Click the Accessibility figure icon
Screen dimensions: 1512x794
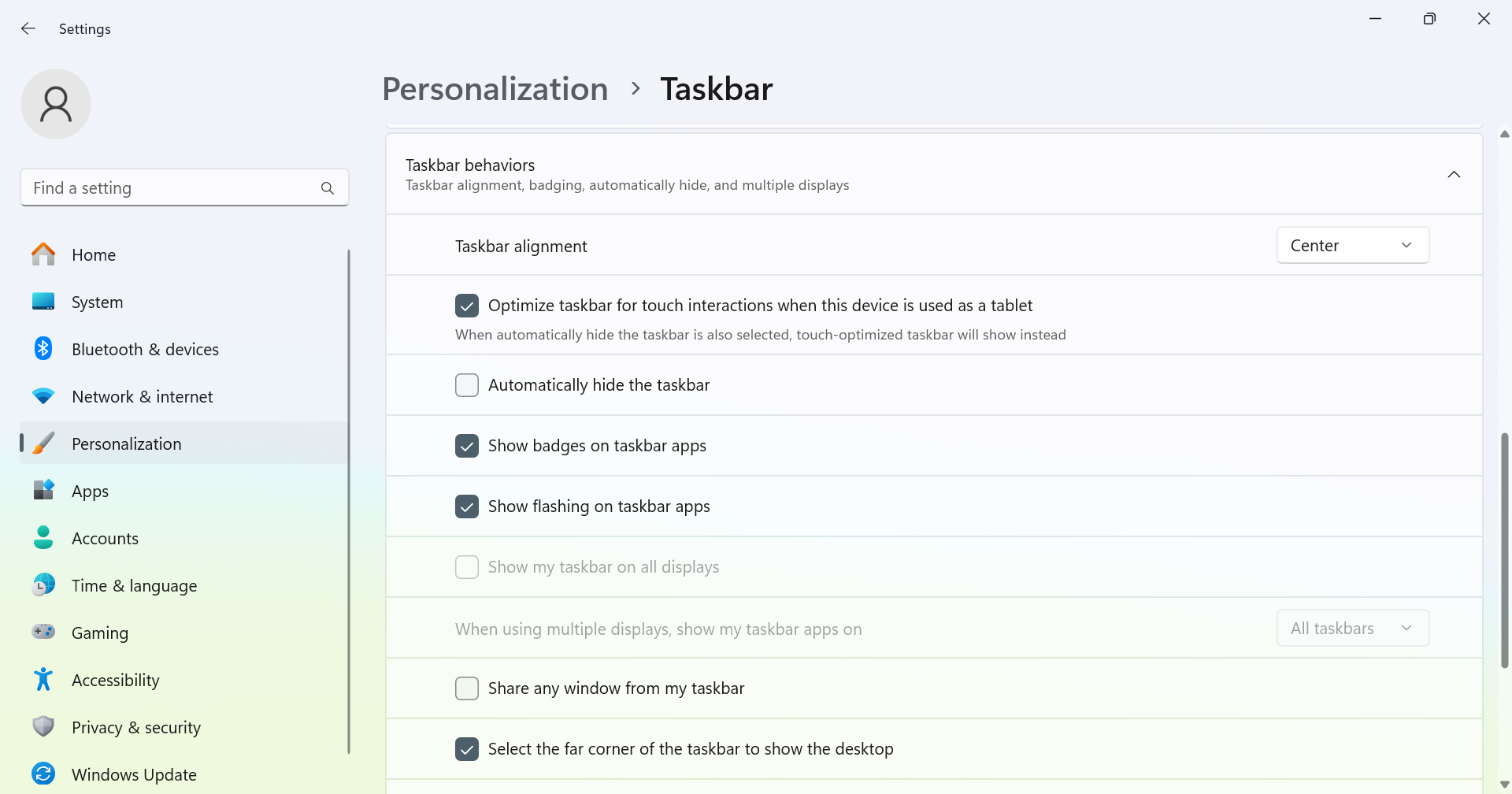(43, 680)
